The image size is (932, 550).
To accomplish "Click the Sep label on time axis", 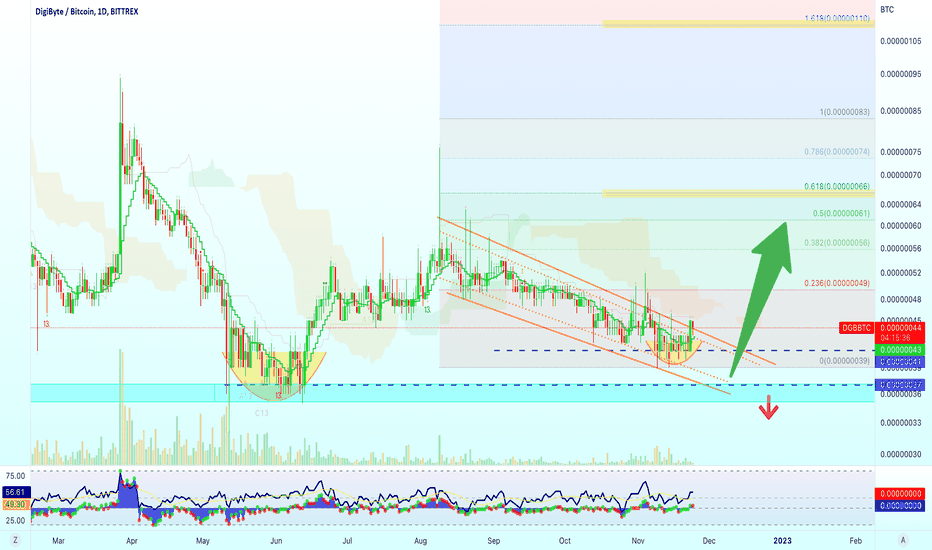I will tap(493, 540).
